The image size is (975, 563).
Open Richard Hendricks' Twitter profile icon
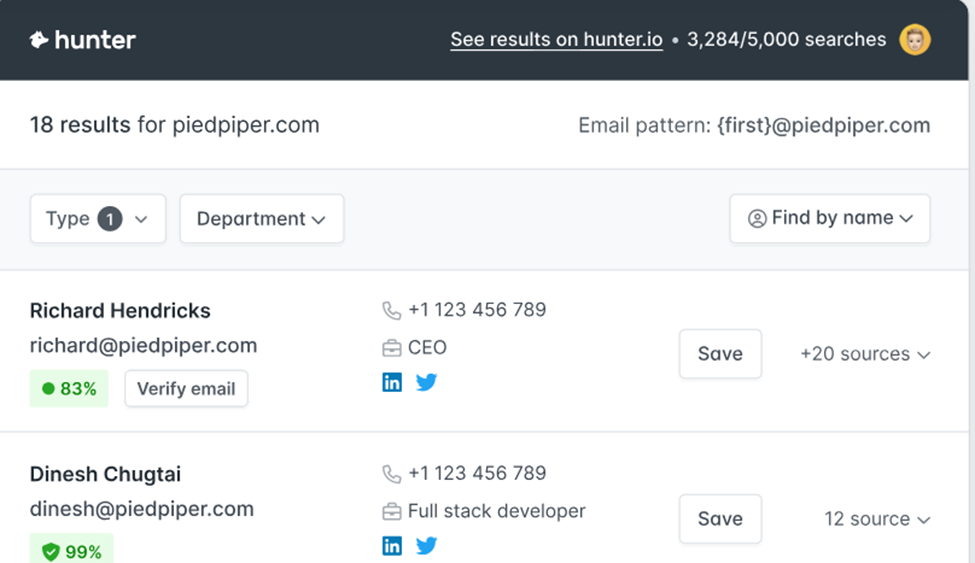(x=427, y=382)
